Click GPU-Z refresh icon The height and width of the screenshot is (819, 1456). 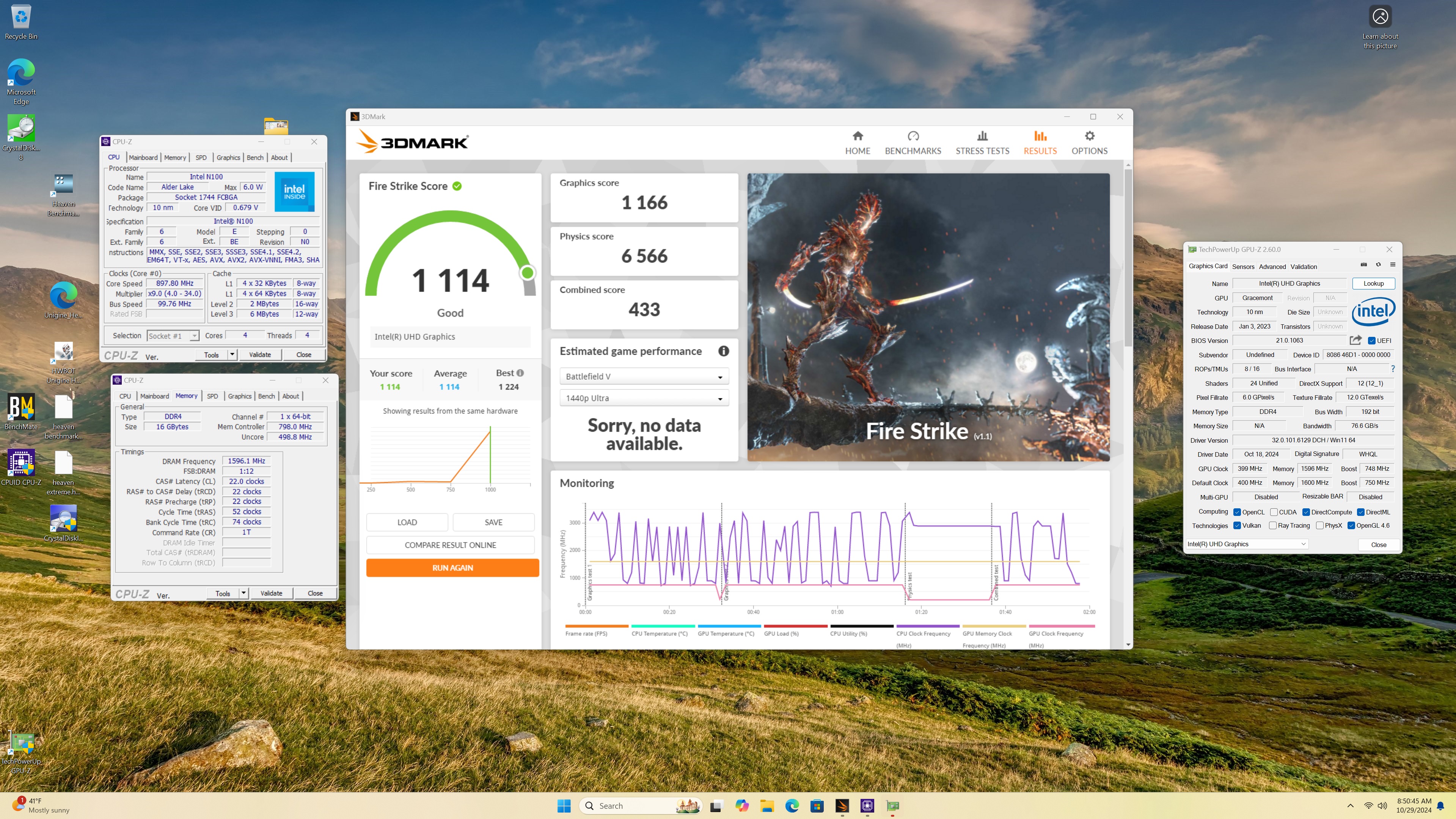point(1378,264)
